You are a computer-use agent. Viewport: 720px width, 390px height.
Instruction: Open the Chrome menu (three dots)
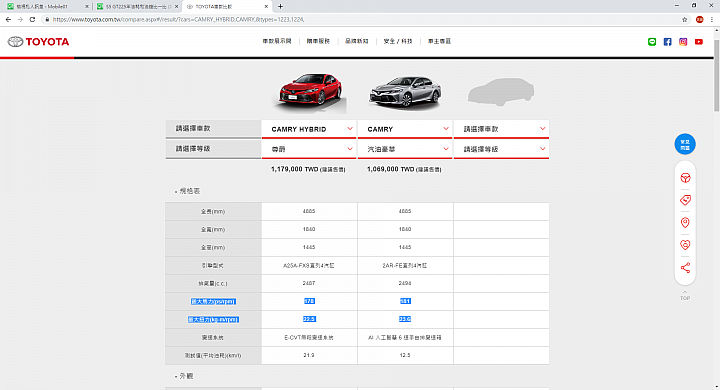(712, 19)
